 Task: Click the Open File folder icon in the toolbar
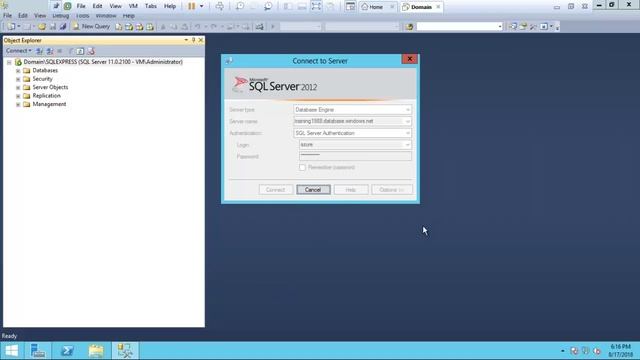point(42,27)
